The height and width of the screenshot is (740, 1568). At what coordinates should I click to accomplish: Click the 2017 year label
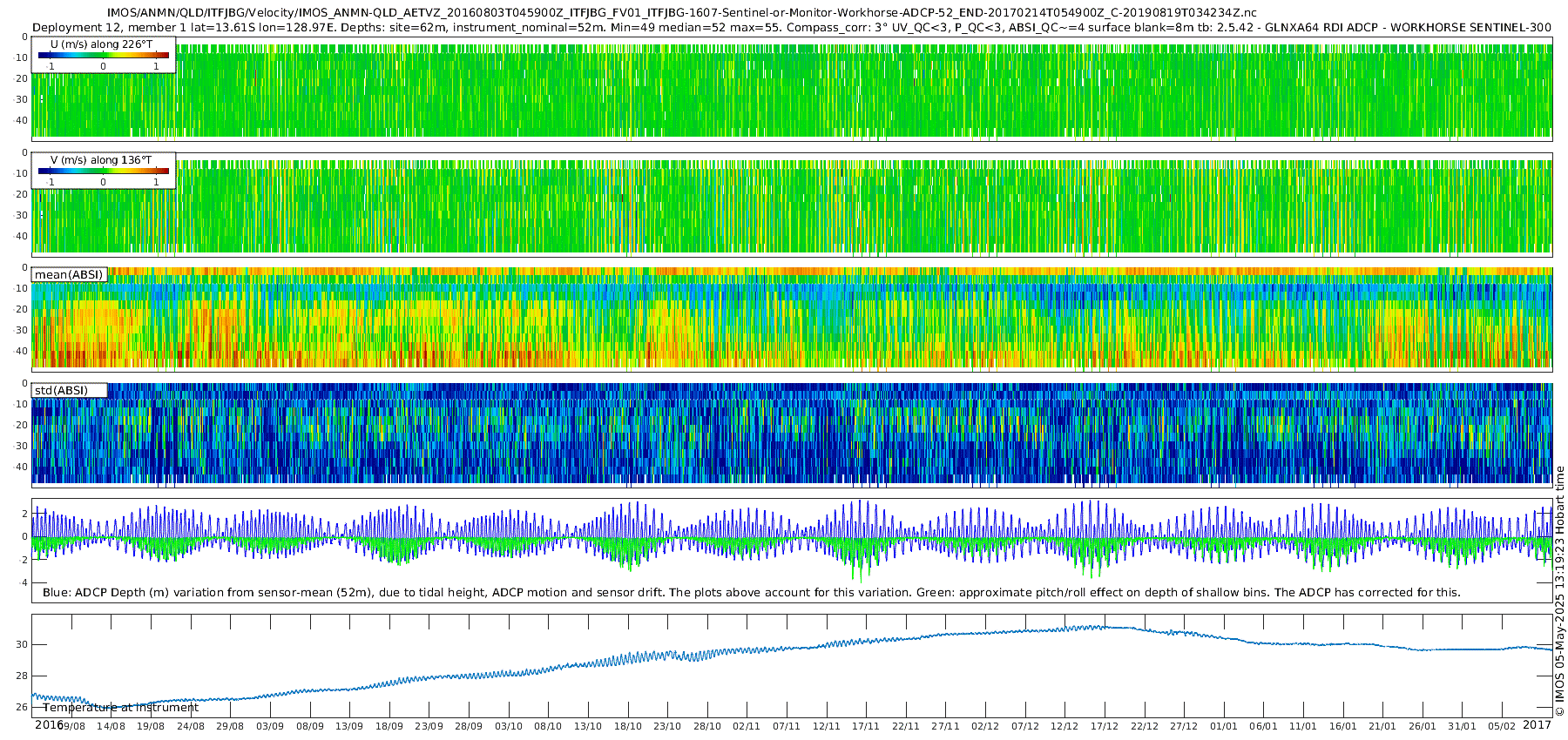[1537, 725]
